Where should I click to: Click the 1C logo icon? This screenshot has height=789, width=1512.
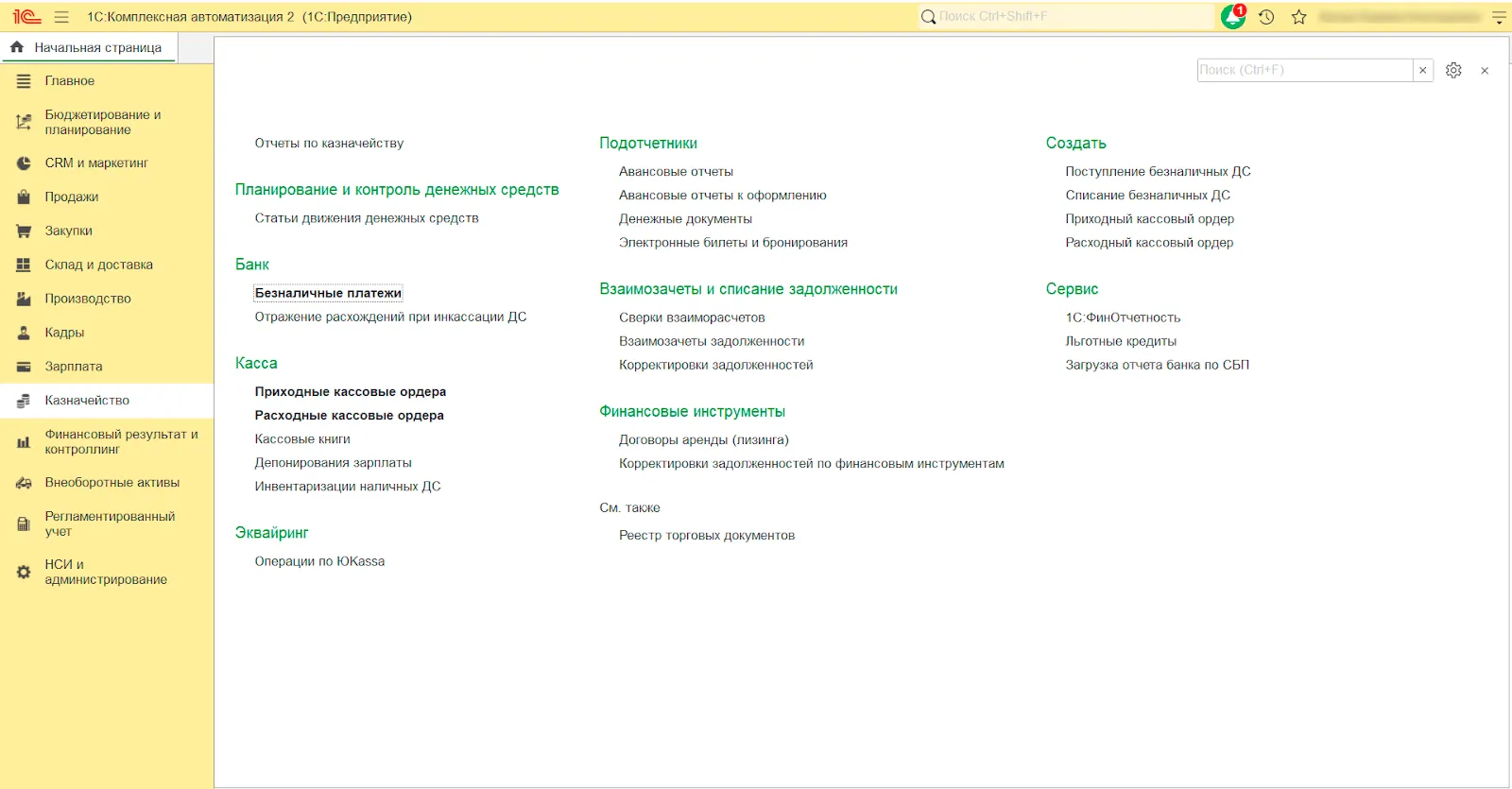(26, 17)
